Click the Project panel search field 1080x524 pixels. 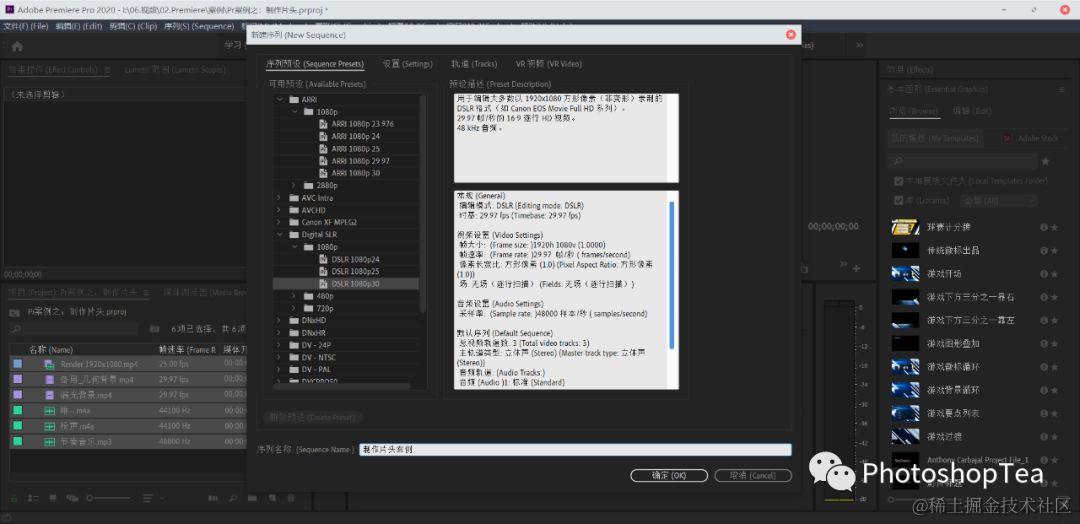74,329
